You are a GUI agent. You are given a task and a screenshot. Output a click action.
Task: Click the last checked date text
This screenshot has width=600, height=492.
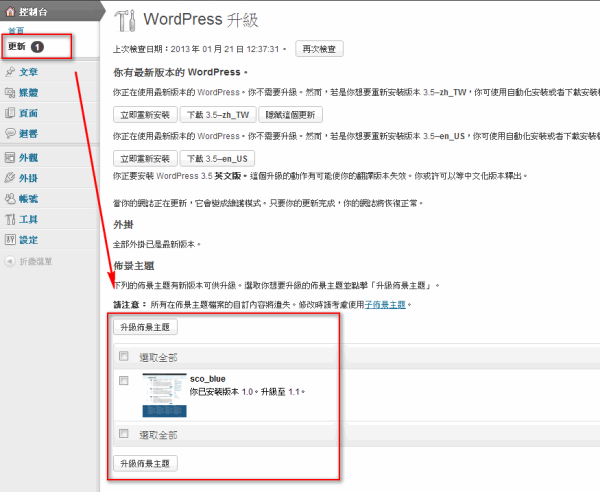coord(199,49)
